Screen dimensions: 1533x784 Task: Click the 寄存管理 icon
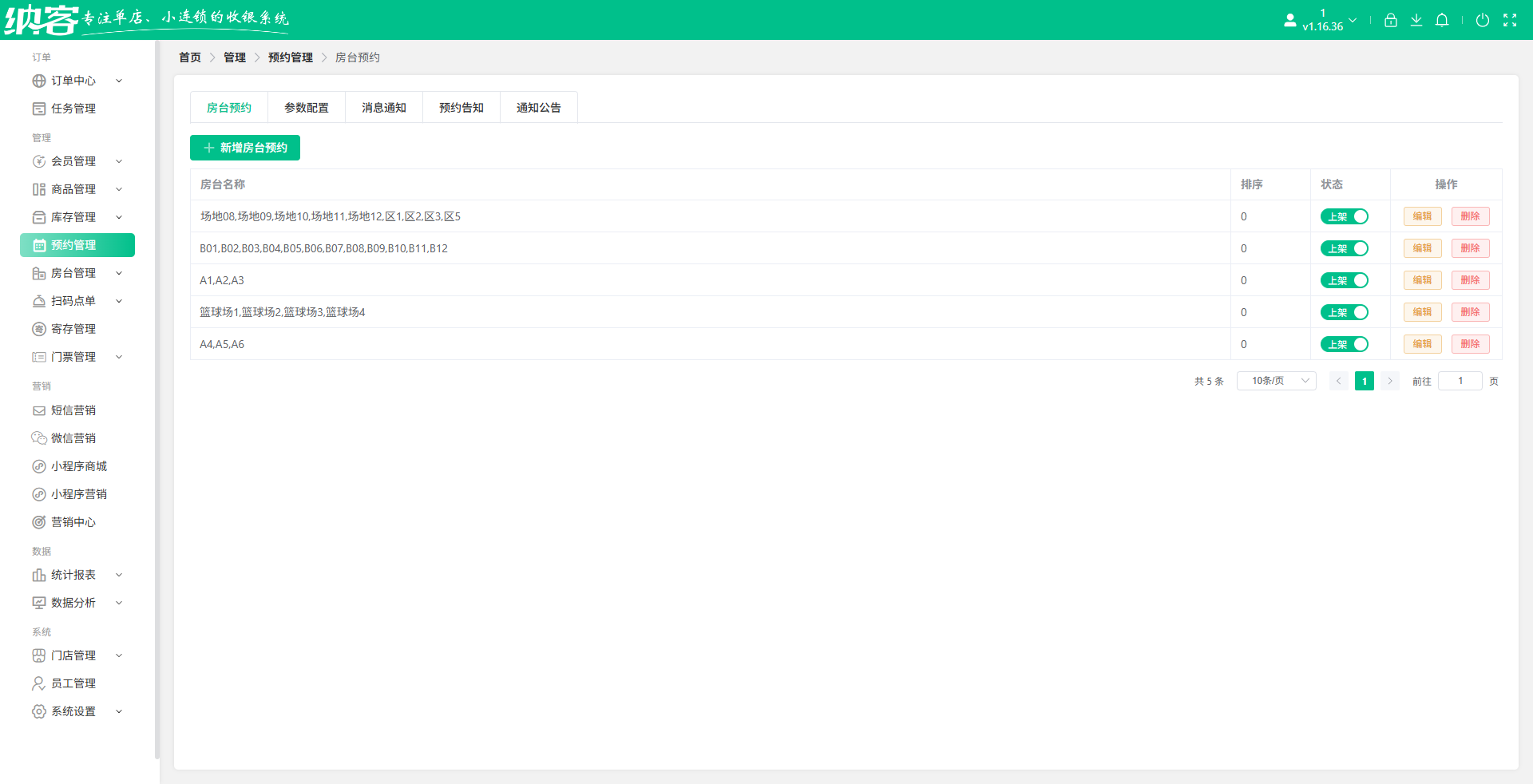tap(39, 329)
